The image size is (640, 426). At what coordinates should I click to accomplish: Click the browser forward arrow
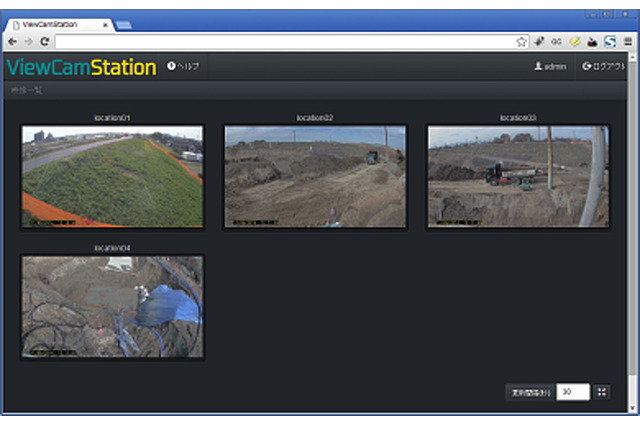pyautogui.click(x=28, y=42)
